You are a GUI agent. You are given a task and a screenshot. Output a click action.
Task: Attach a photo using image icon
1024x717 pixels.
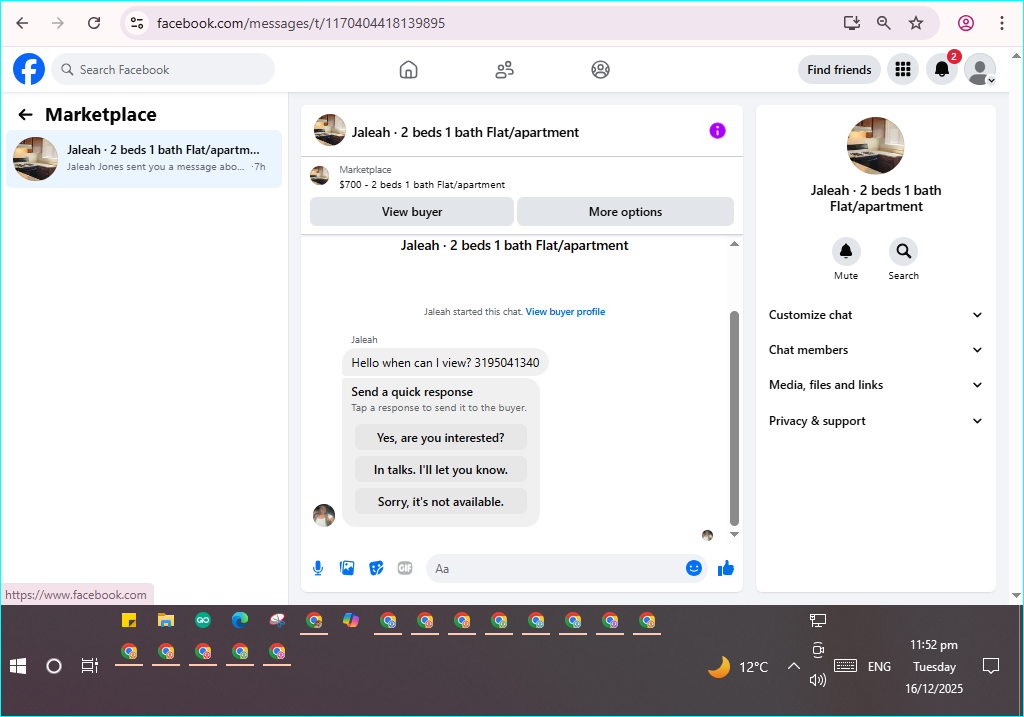click(347, 568)
